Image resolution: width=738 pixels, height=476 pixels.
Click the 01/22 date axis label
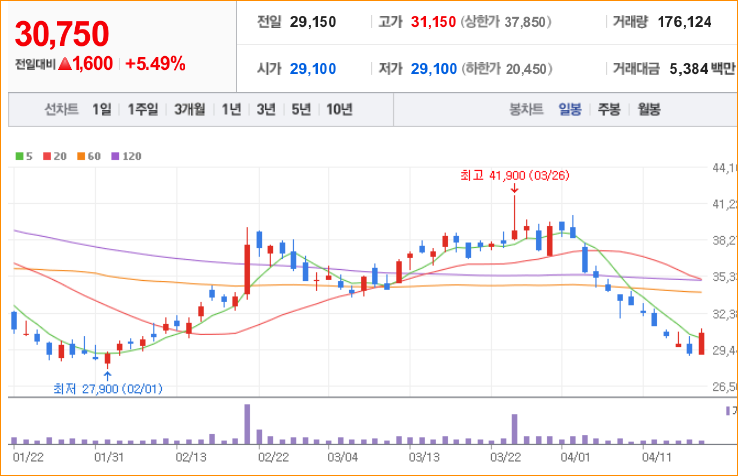28,457
